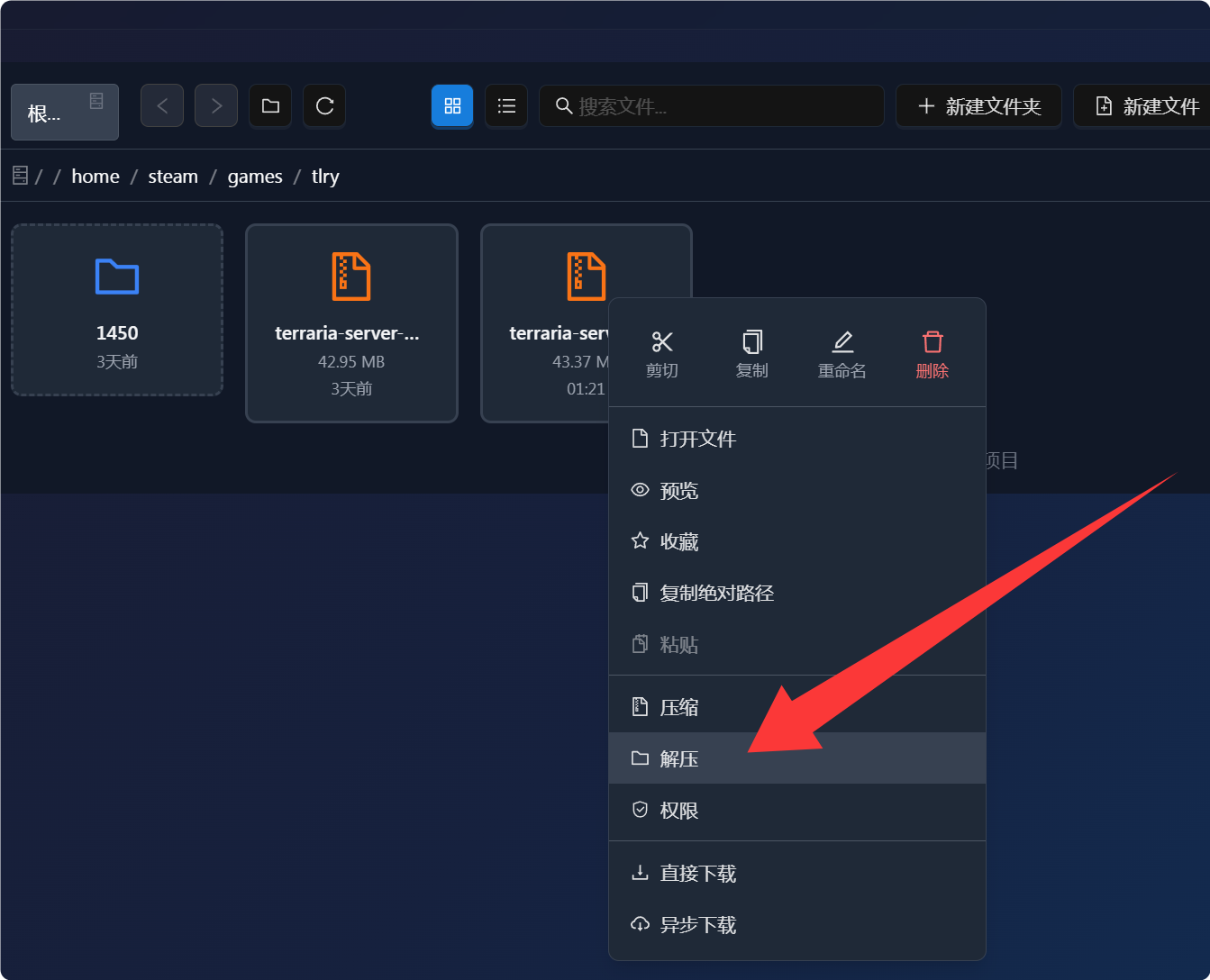Open the root (根...) location selector
This screenshot has width=1210, height=980.
[65, 112]
